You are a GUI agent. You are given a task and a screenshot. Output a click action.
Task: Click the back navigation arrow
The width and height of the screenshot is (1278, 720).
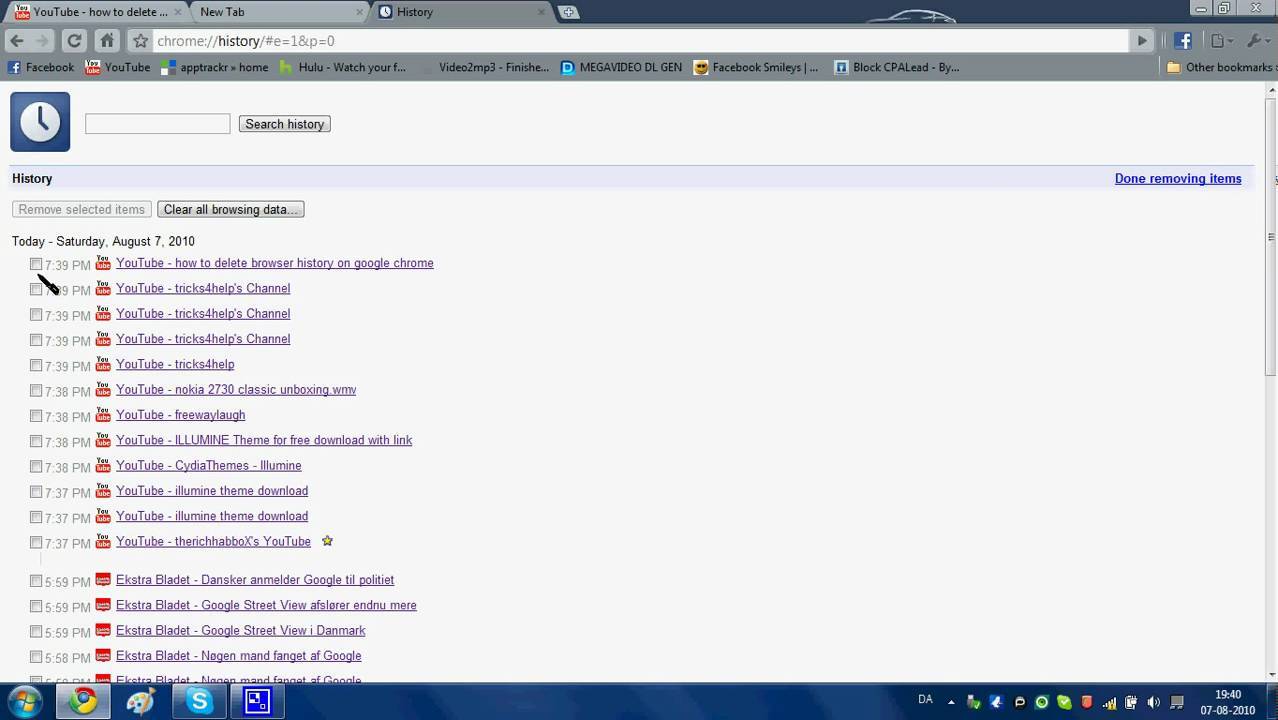[17, 41]
